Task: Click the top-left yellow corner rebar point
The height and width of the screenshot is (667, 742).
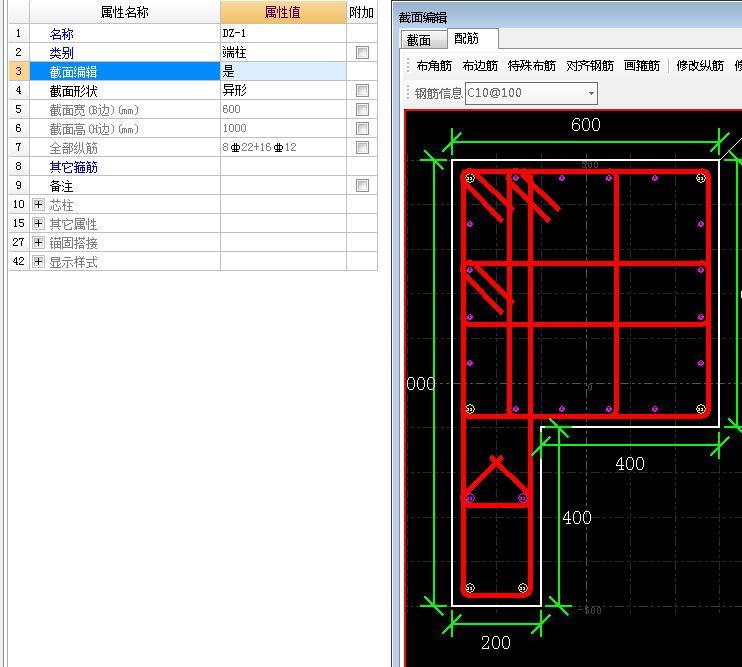Action: [469, 178]
